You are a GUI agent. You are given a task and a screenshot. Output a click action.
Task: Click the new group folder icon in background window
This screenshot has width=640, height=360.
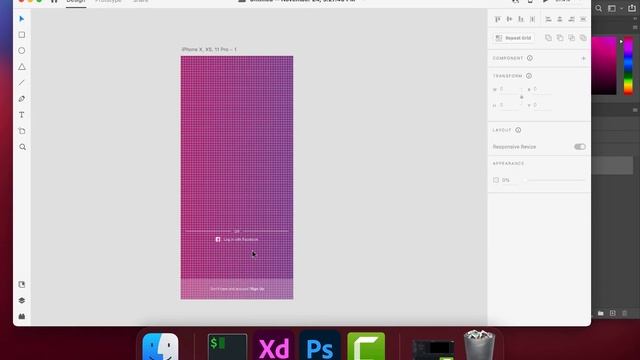click(601, 313)
